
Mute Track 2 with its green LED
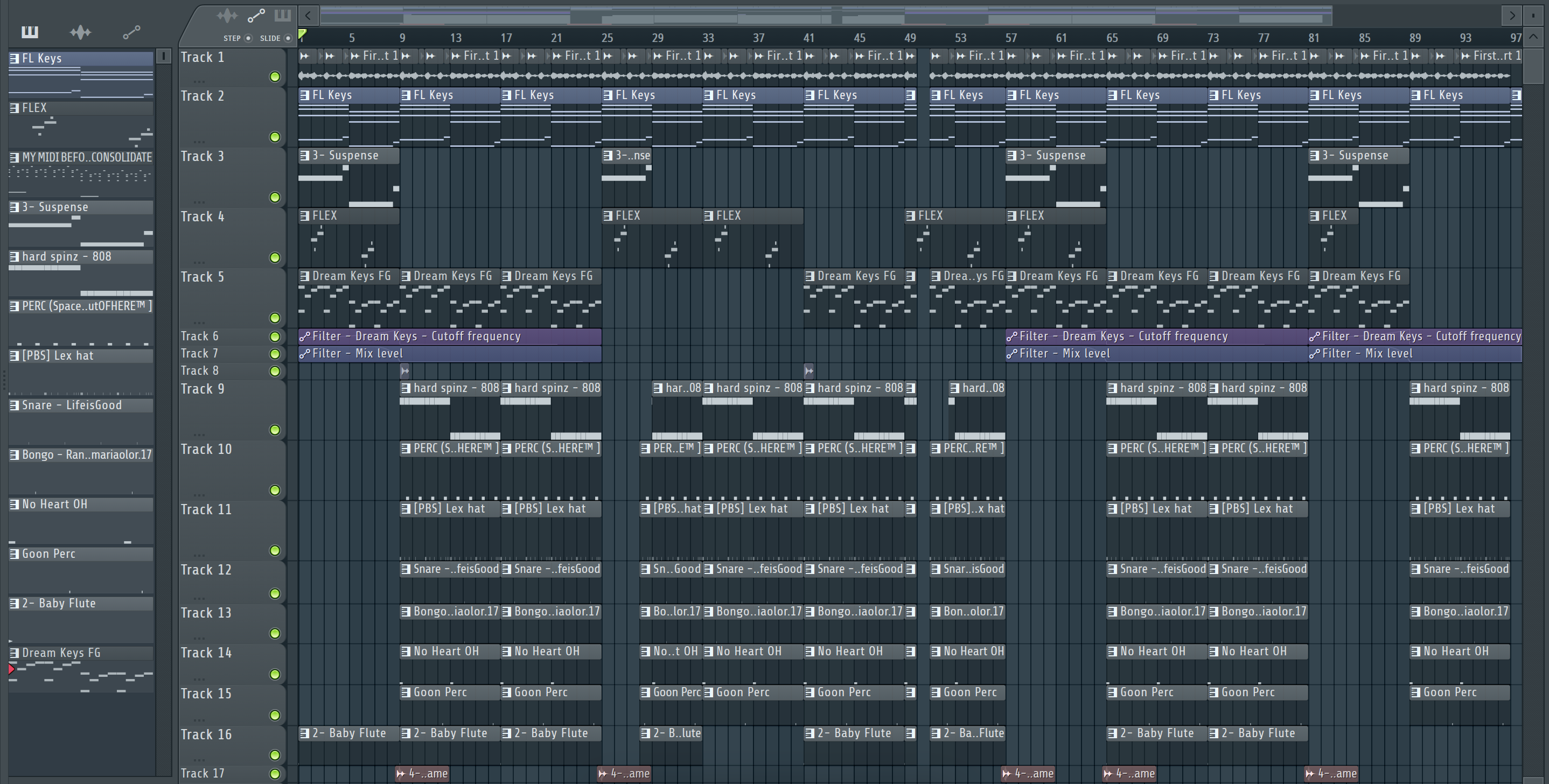coord(275,137)
